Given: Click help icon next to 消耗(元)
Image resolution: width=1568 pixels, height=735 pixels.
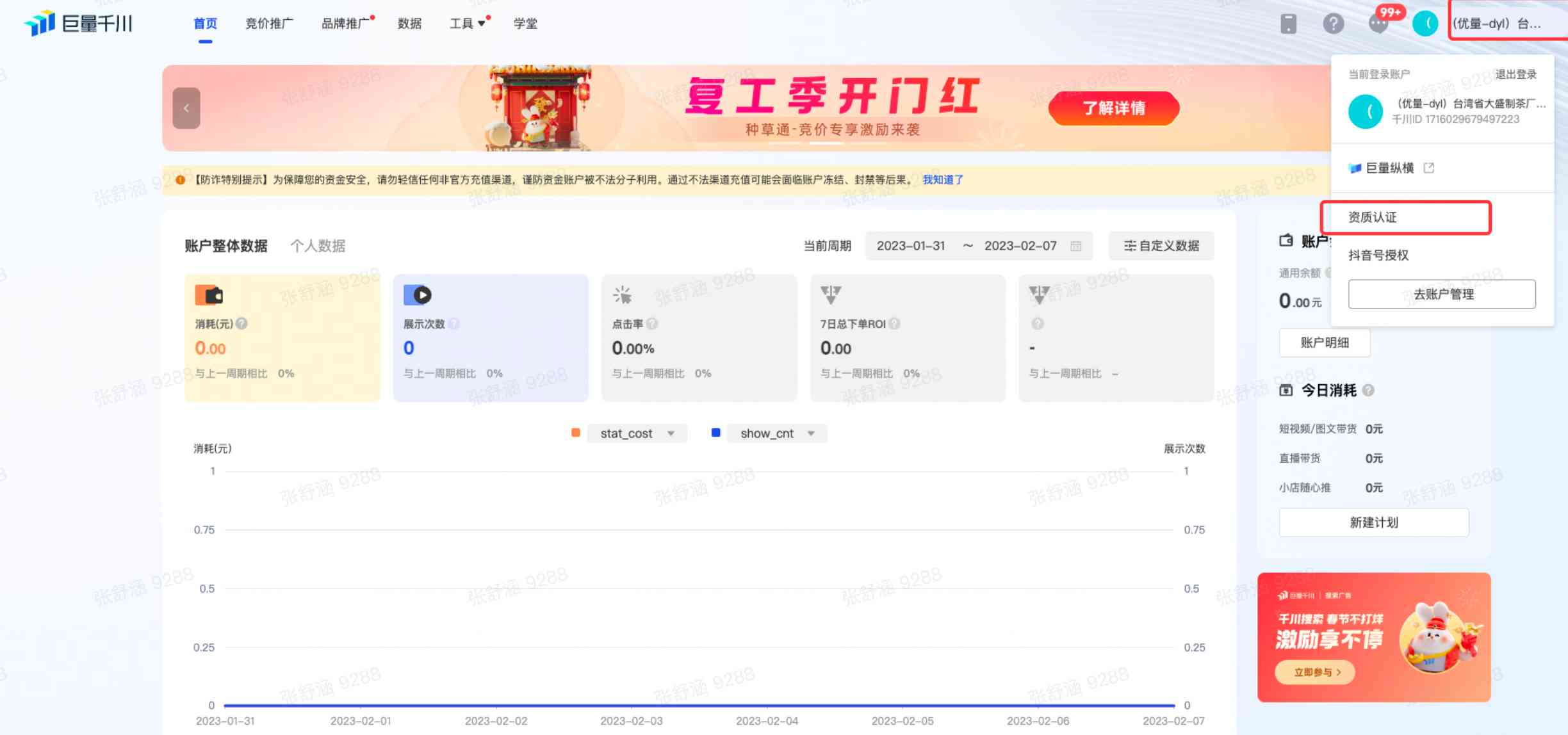Looking at the screenshot, I should click(241, 324).
